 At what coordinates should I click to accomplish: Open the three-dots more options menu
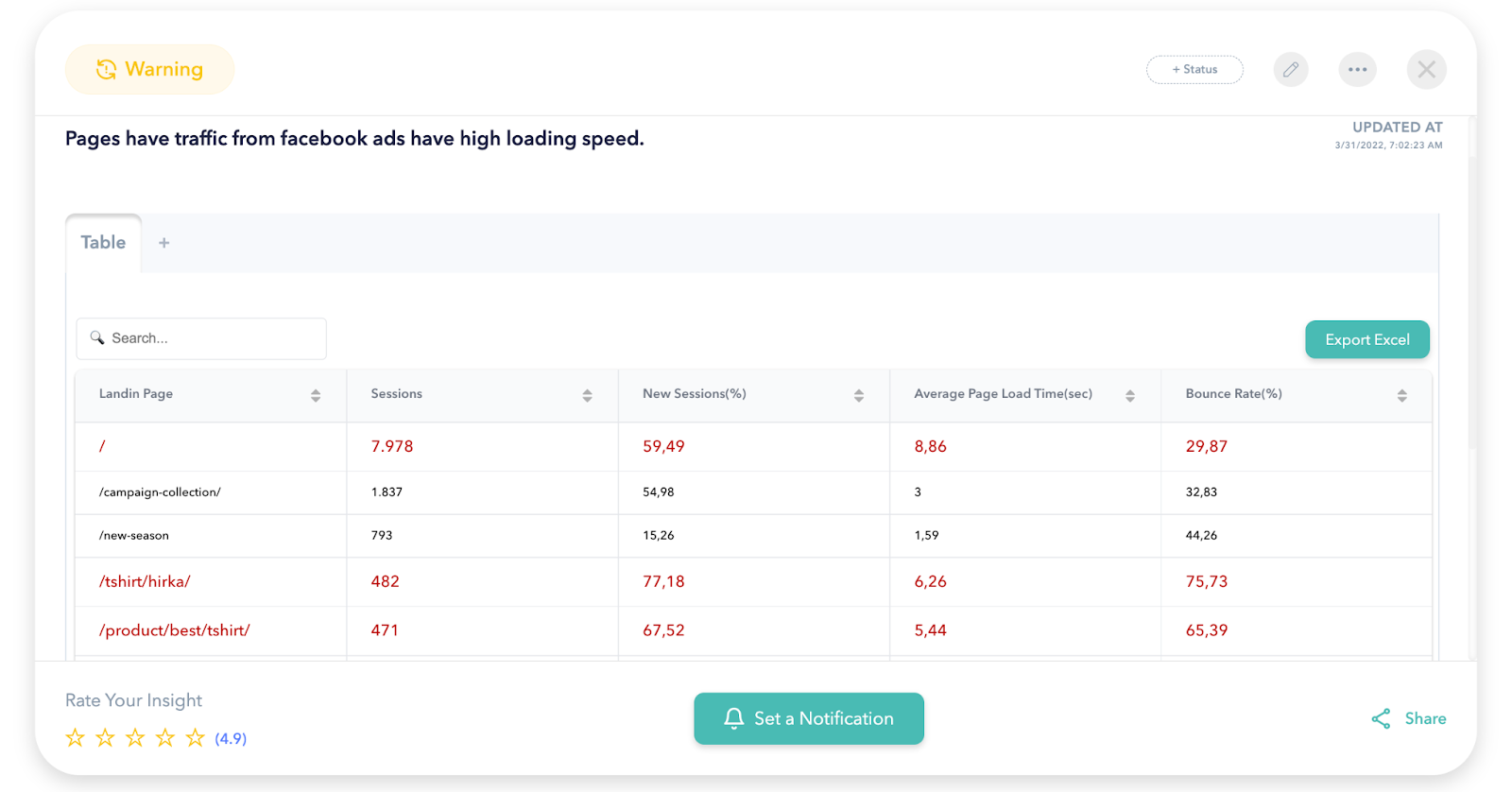point(1357,69)
